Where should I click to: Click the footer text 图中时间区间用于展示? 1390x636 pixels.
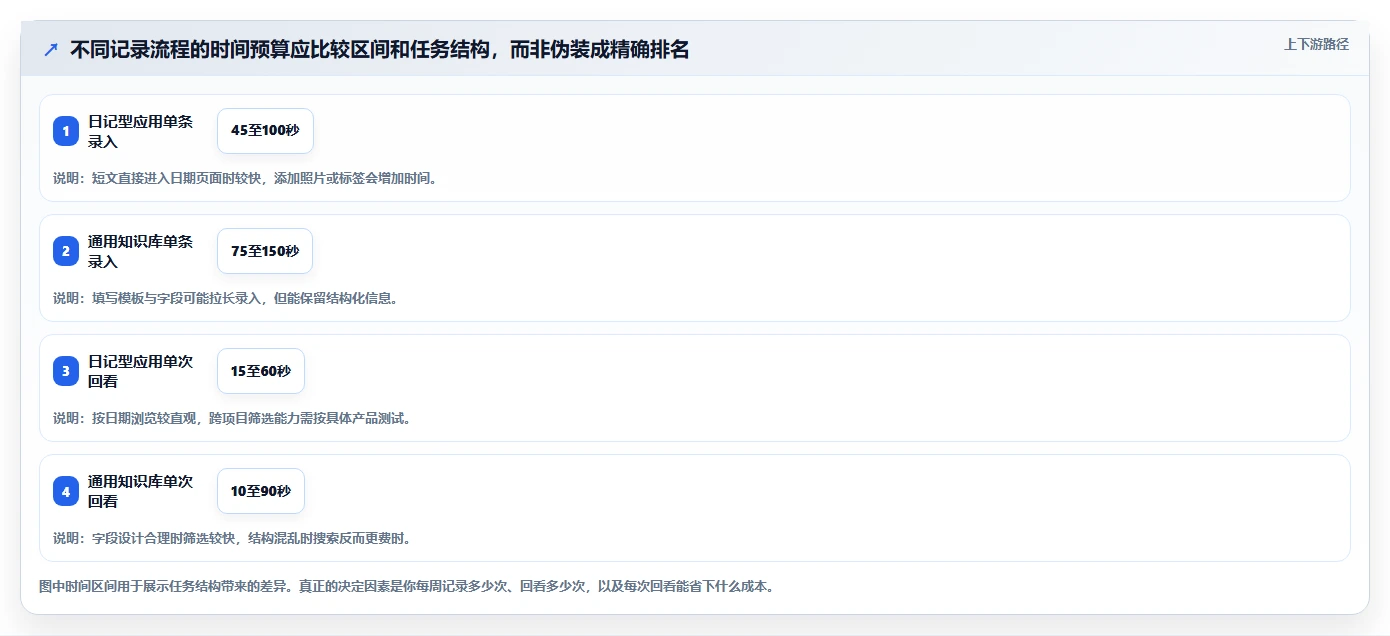(x=406, y=586)
